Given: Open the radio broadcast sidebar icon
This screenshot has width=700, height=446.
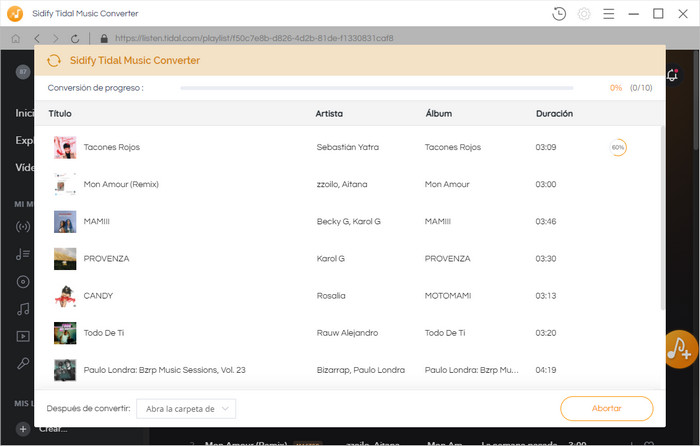Looking at the screenshot, I should [x=23, y=227].
